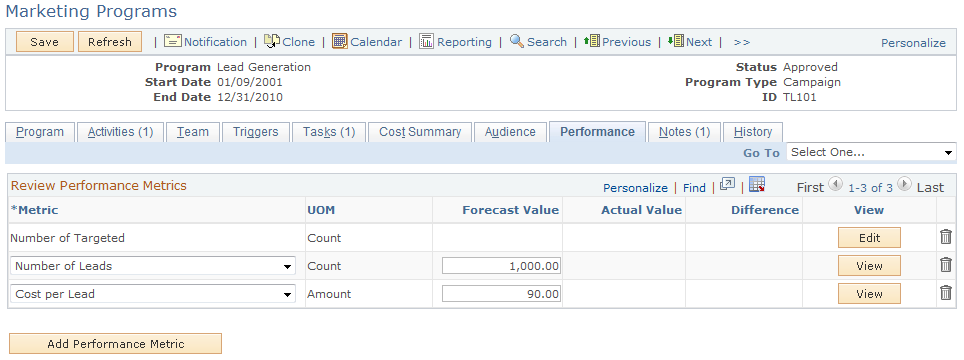Click Last in grid navigation
This screenshot has width=964, height=360.
pyautogui.click(x=930, y=187)
